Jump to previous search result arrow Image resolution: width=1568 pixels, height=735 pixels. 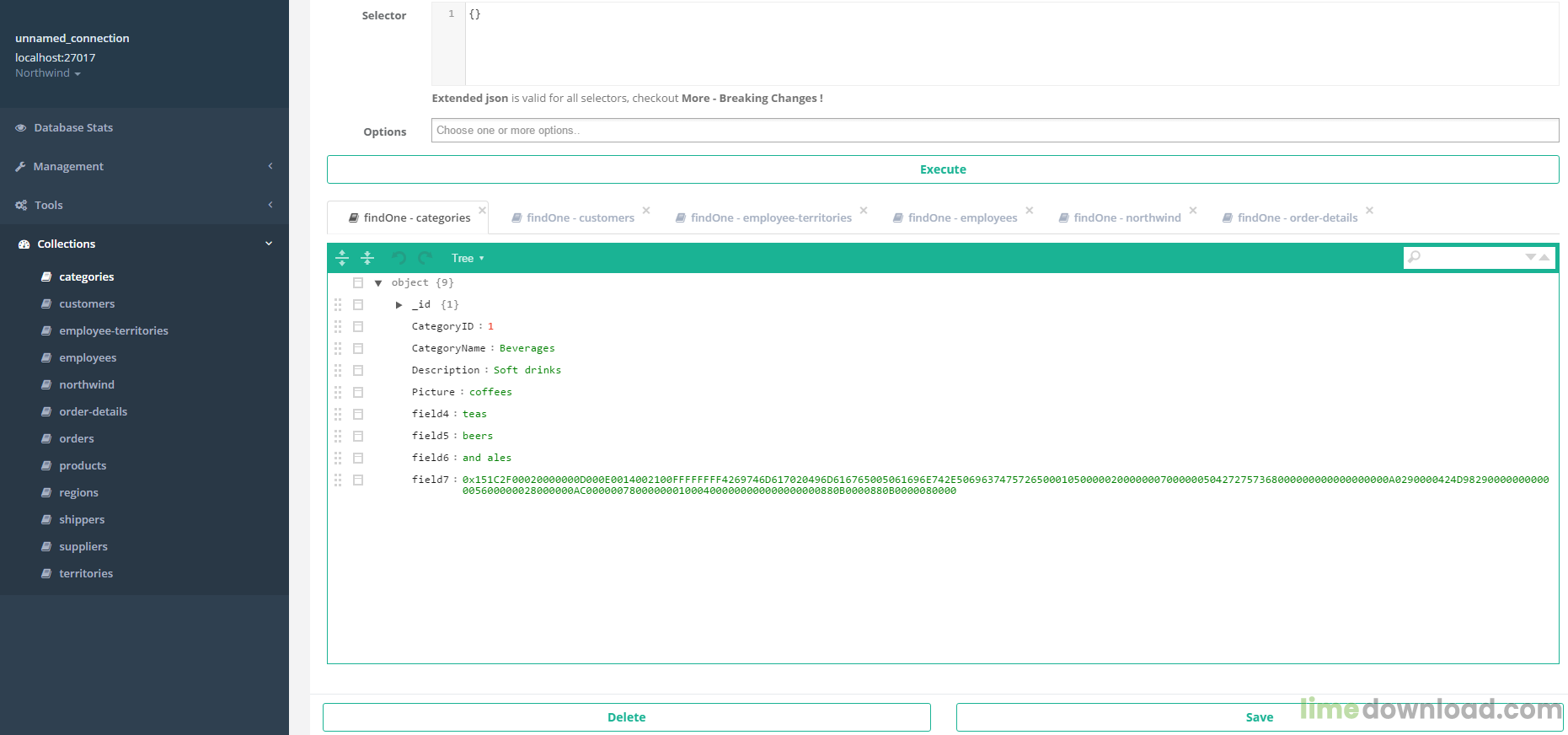(x=1544, y=257)
